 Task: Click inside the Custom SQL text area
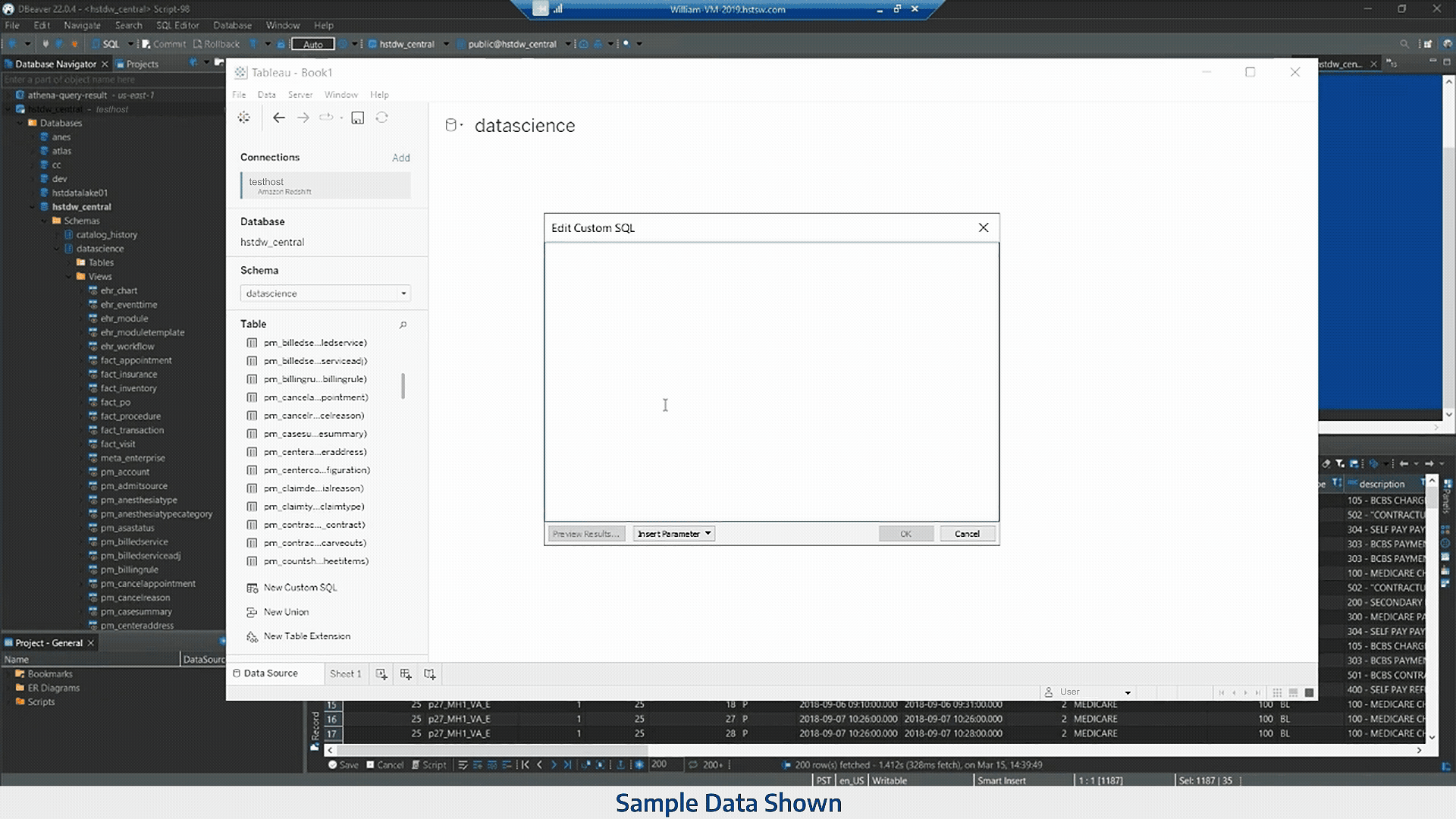pos(771,381)
